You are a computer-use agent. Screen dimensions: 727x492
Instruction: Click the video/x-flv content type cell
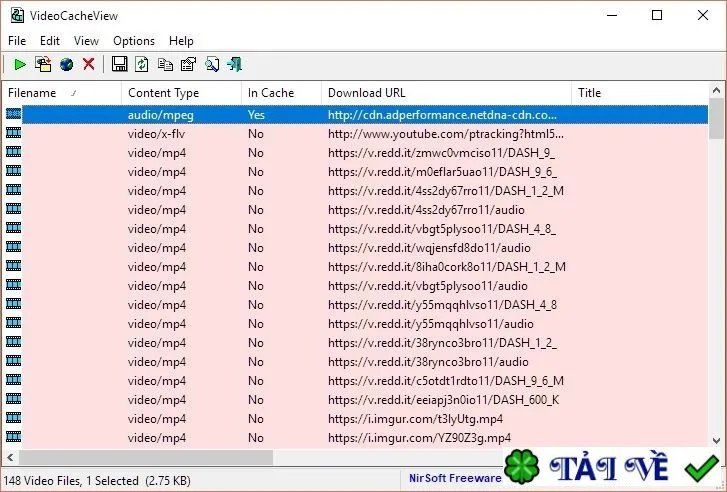coord(156,134)
